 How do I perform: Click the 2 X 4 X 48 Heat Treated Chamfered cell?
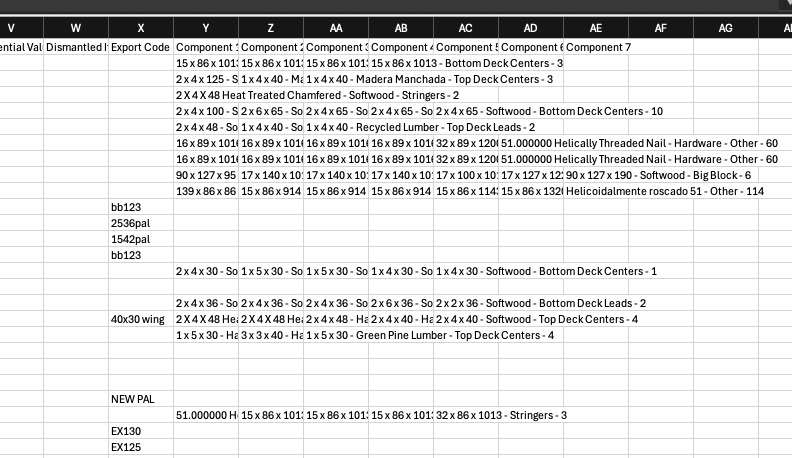click(x=206, y=95)
